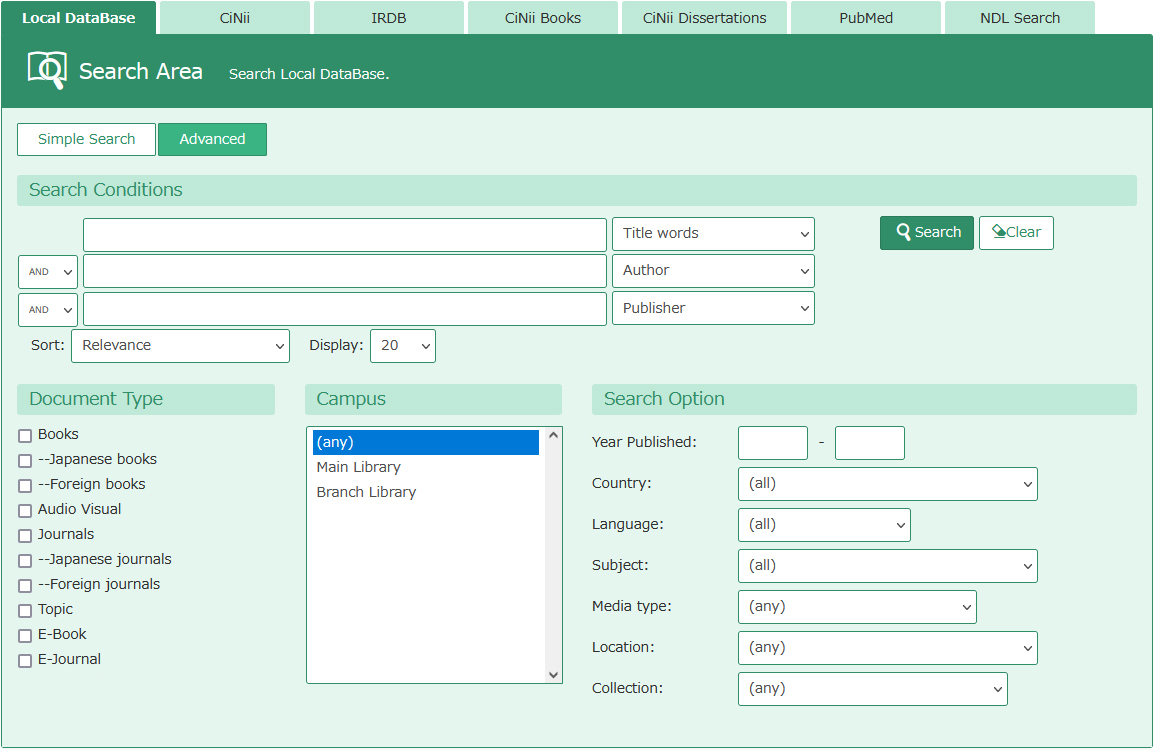Select the NDL Search tab
Viewport: 1155px width, 750px height.
click(x=1019, y=18)
